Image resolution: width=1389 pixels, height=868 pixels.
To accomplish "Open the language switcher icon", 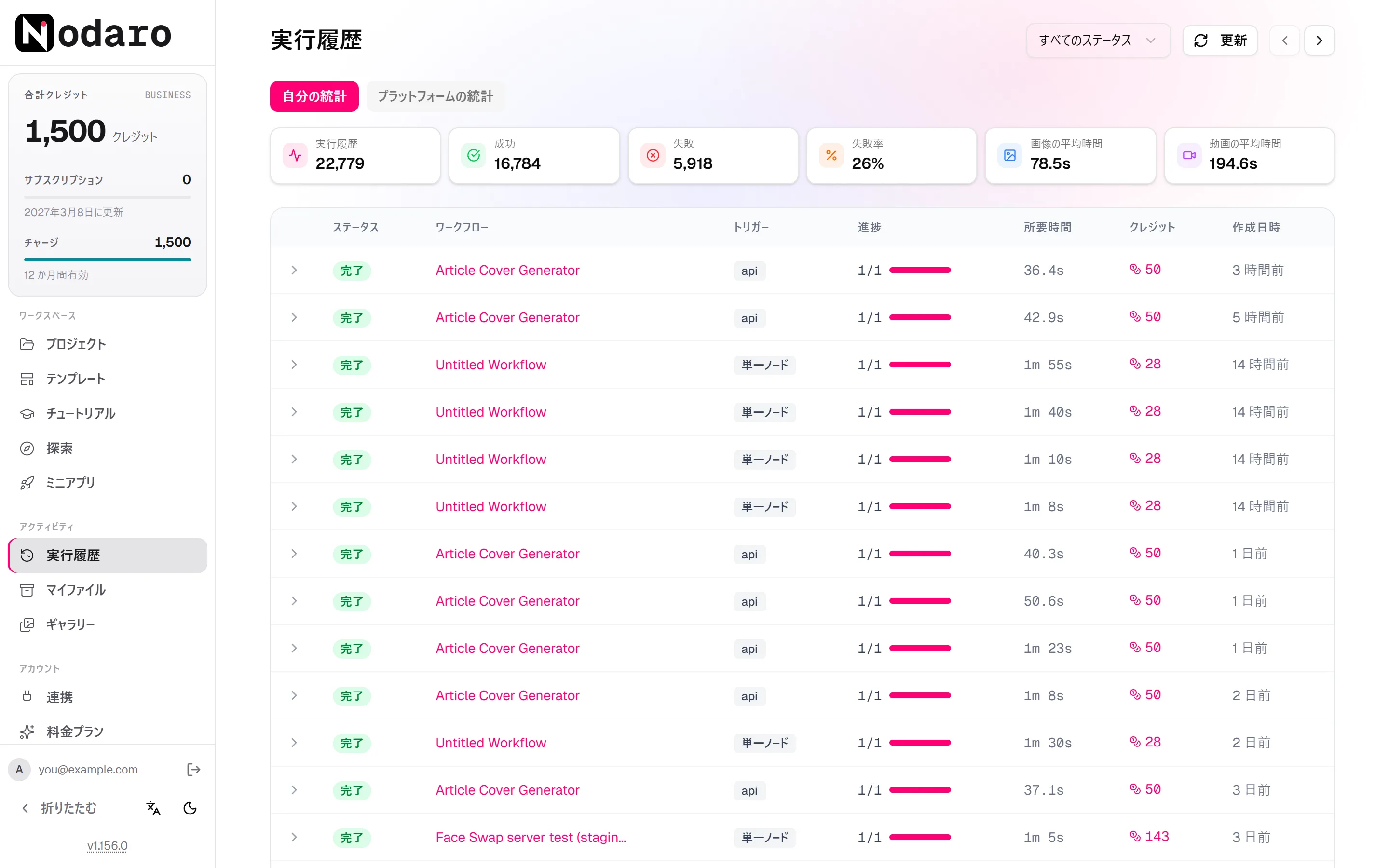I will tap(153, 808).
